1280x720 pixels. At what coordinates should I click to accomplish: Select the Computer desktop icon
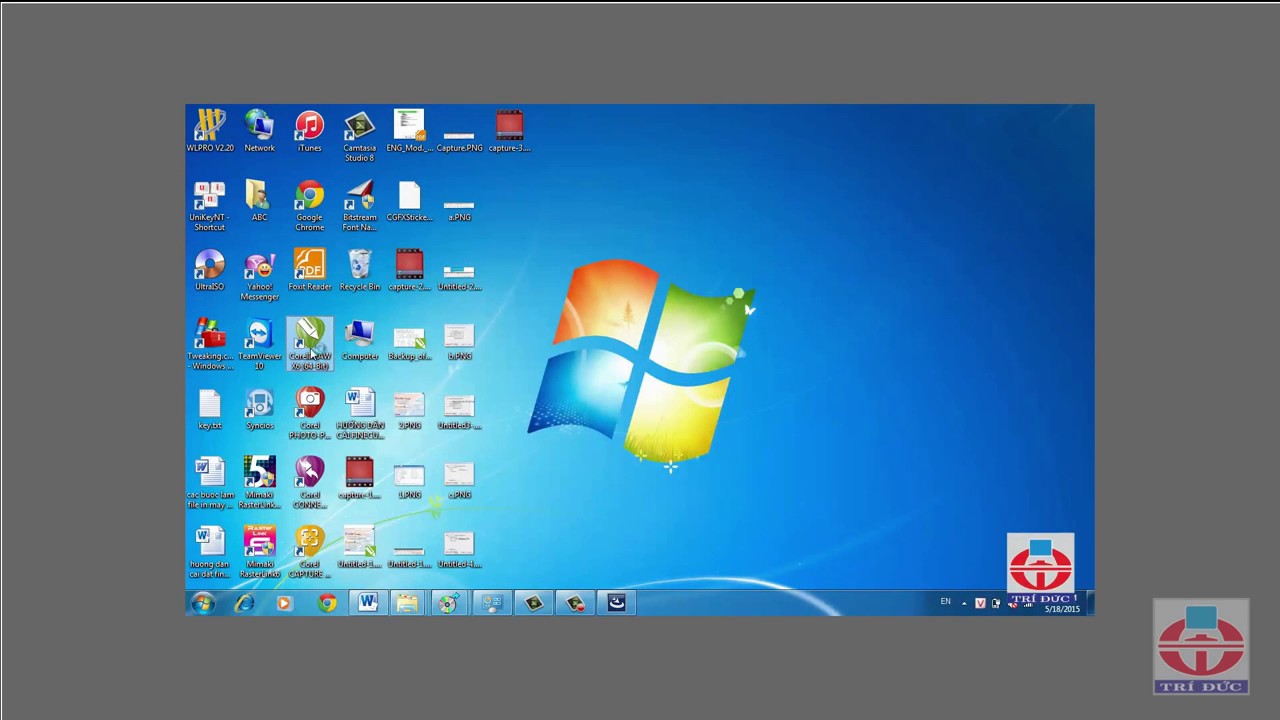click(359, 340)
